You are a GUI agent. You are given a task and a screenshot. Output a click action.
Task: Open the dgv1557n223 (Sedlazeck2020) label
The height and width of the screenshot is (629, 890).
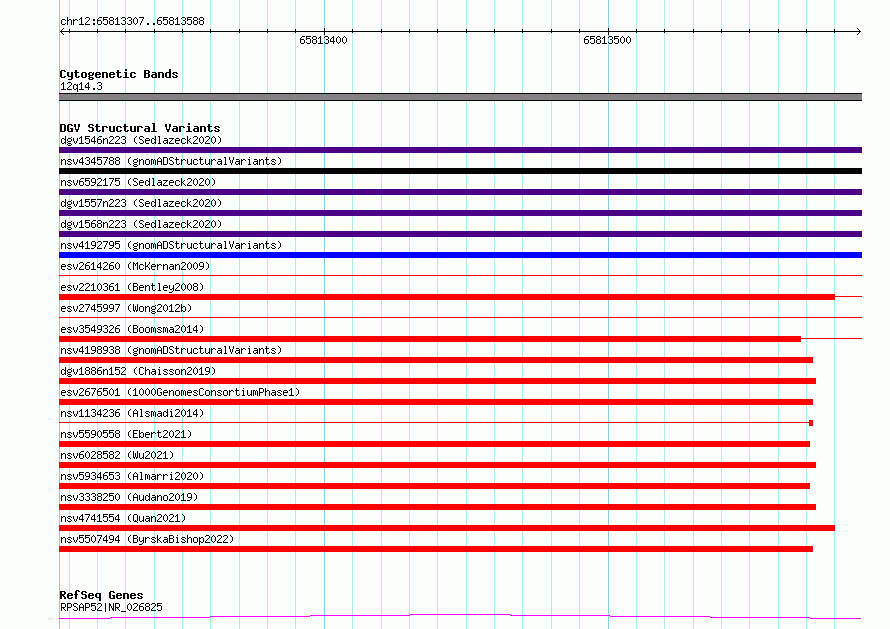coord(141,203)
